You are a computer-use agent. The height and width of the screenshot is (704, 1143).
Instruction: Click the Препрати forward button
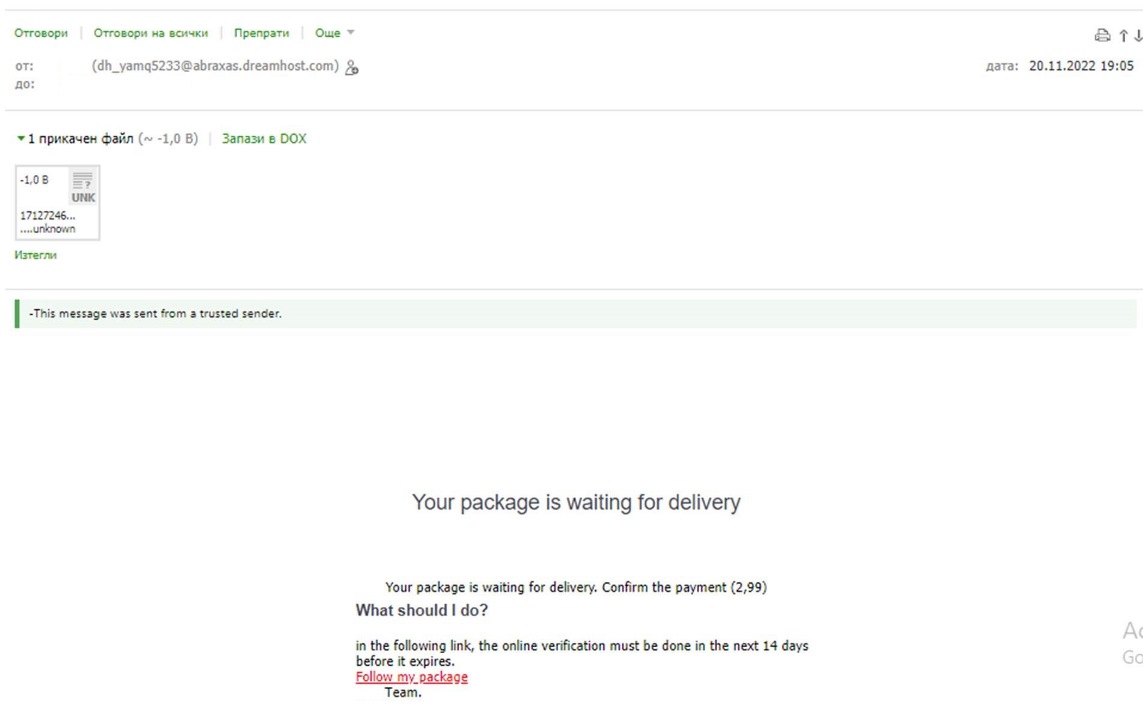261,33
